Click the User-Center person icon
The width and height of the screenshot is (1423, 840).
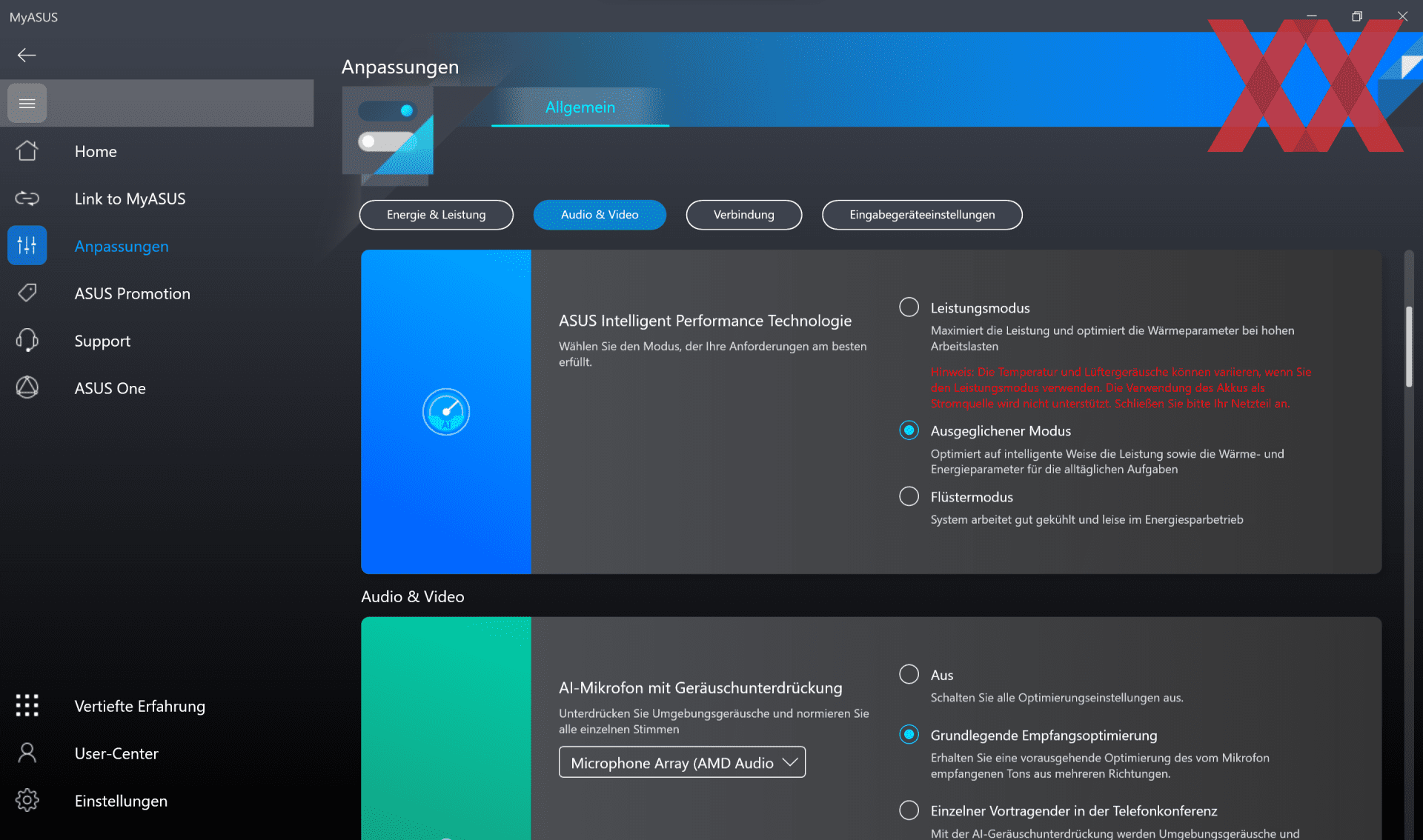(x=27, y=753)
